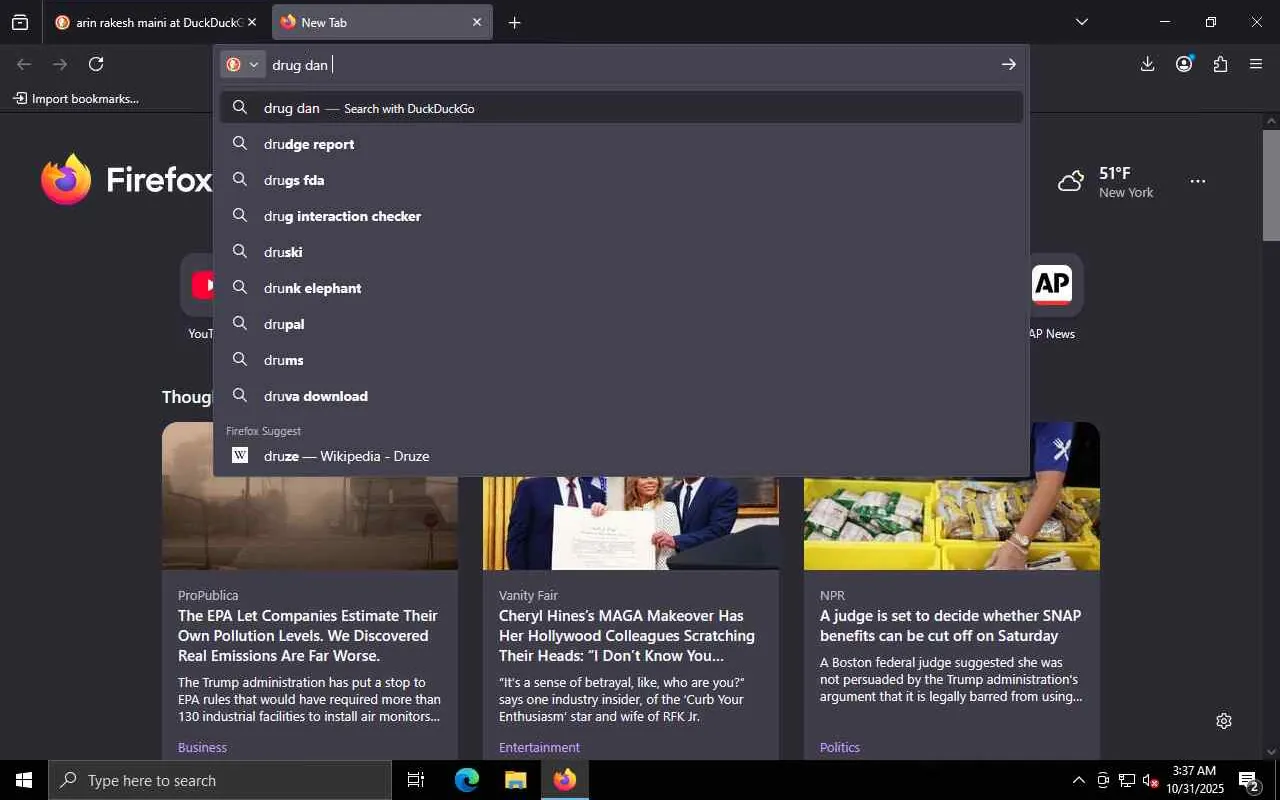Open the Meet Now tray icon
This screenshot has width=1280, height=800.
coord(1102,780)
